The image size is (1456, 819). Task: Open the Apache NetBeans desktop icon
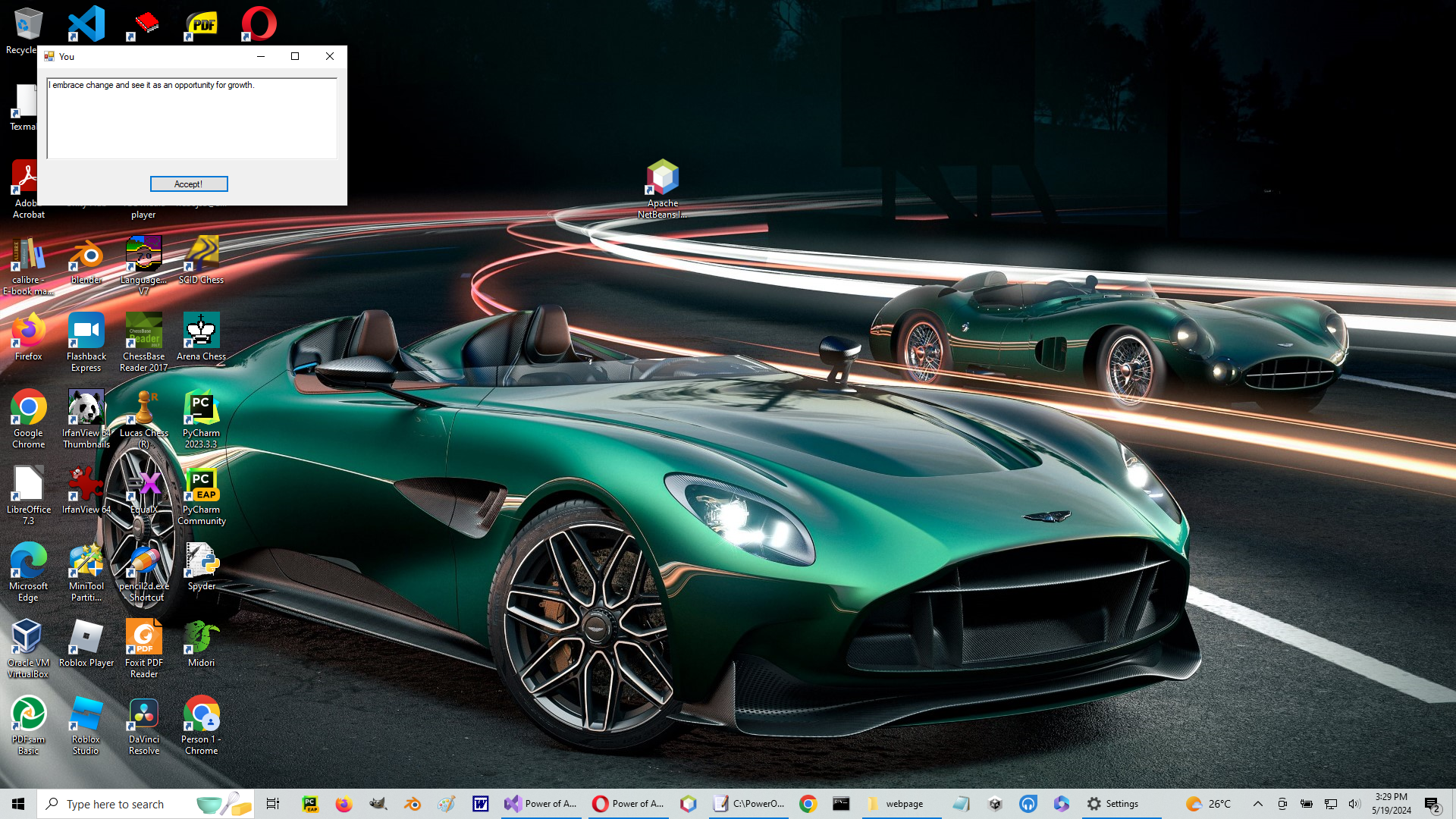(x=663, y=188)
